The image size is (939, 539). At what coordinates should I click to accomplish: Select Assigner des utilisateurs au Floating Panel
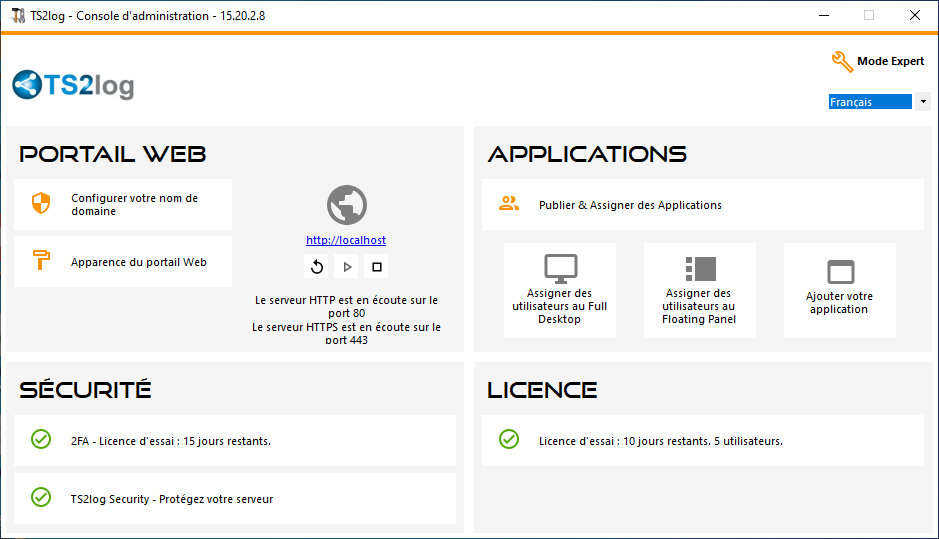point(699,290)
